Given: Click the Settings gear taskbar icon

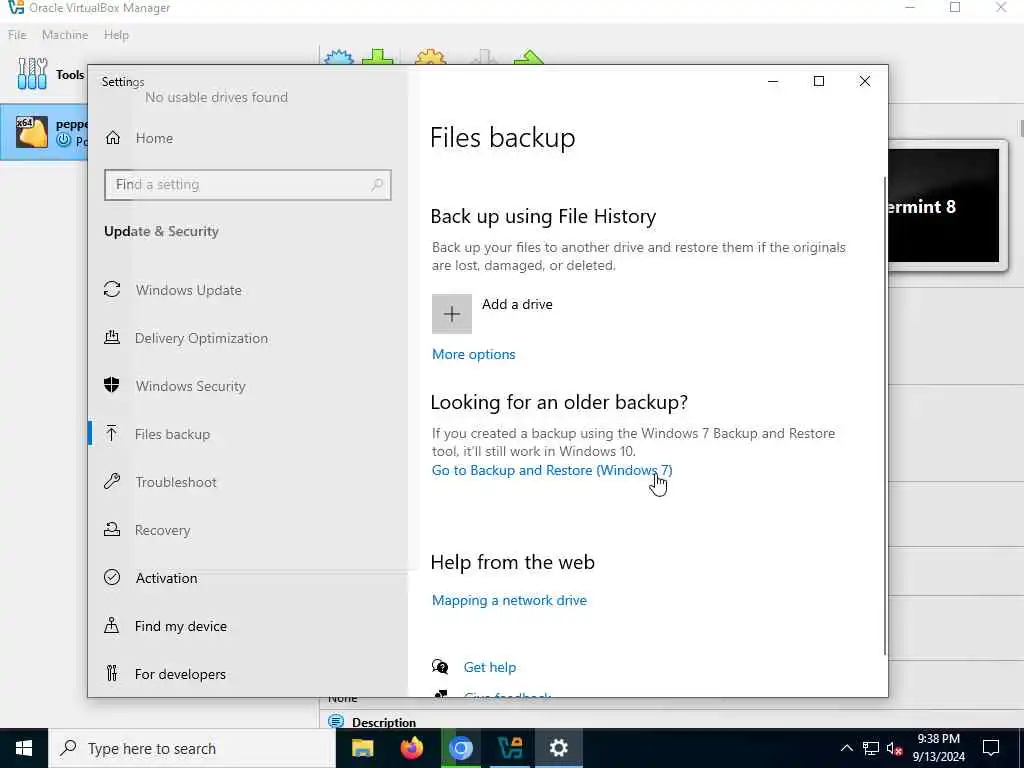Looking at the screenshot, I should [558, 748].
